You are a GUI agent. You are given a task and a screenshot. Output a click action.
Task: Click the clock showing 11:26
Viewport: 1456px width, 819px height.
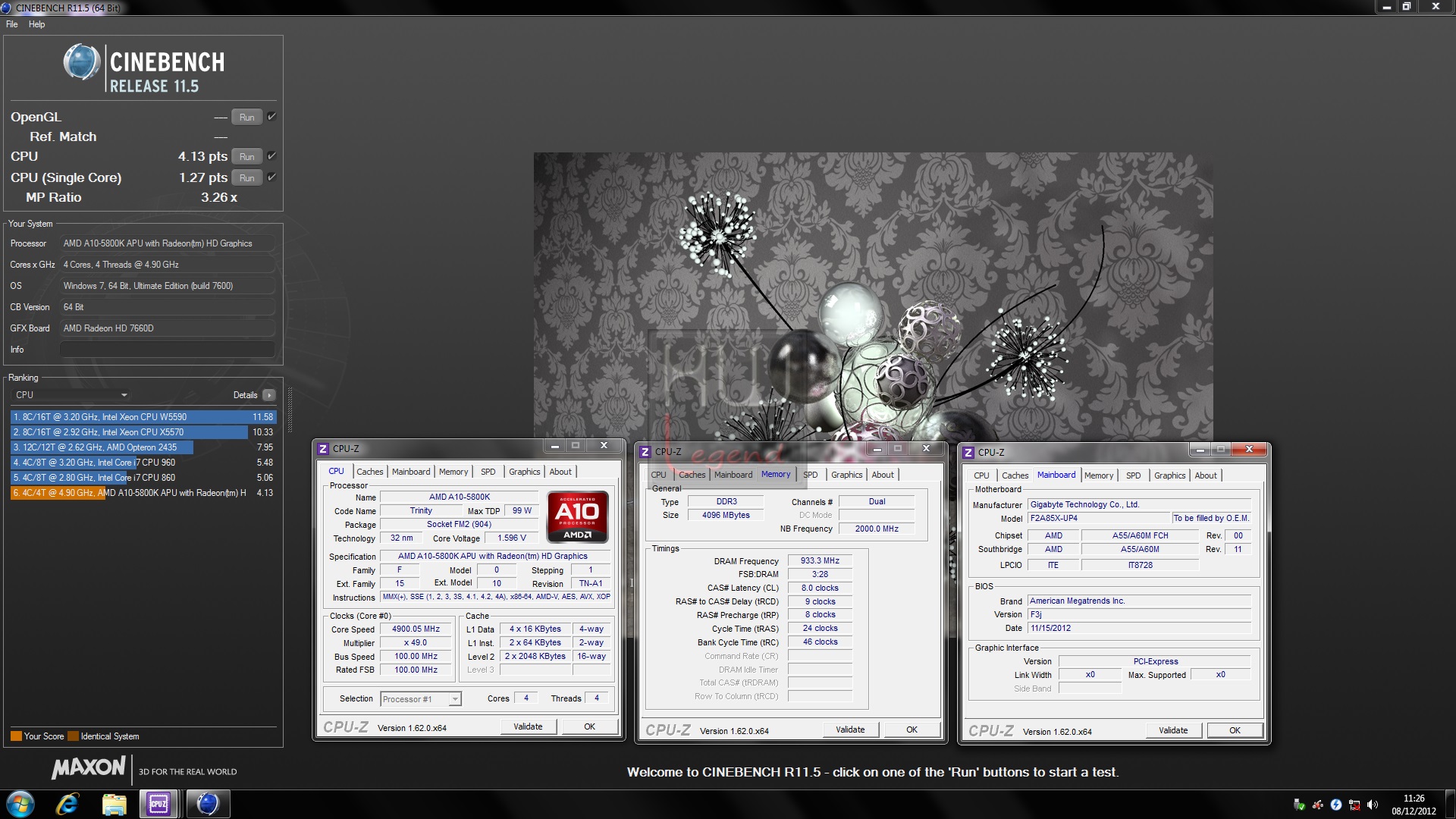click(x=1414, y=799)
